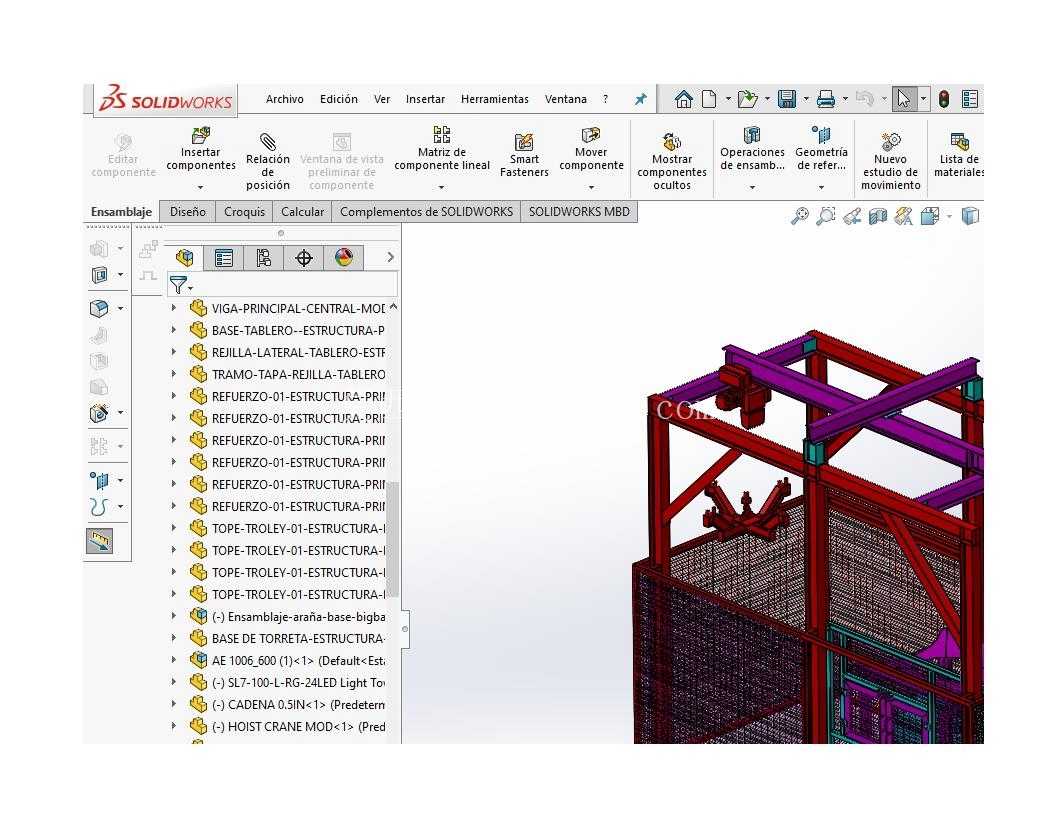Viewport: 1055px width, 815px height.
Task: Switch to PropertyManager tab icon
Action: [223, 258]
